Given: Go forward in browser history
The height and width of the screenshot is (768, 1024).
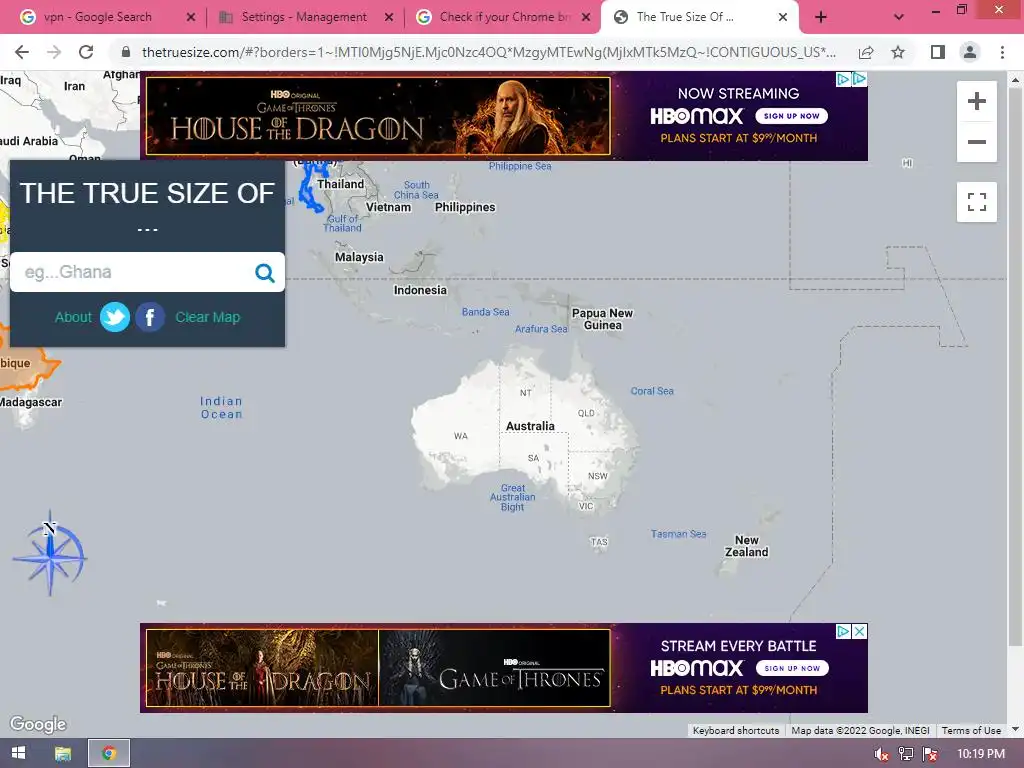Looking at the screenshot, I should point(54,52).
